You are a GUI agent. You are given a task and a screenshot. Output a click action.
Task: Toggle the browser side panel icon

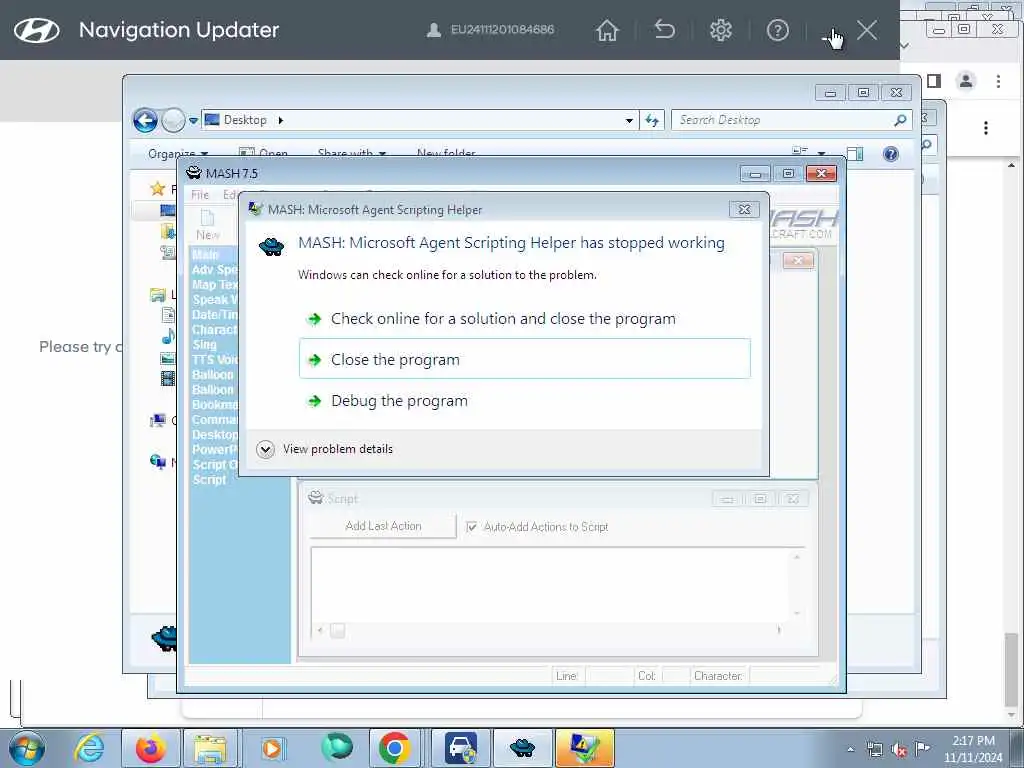[934, 81]
